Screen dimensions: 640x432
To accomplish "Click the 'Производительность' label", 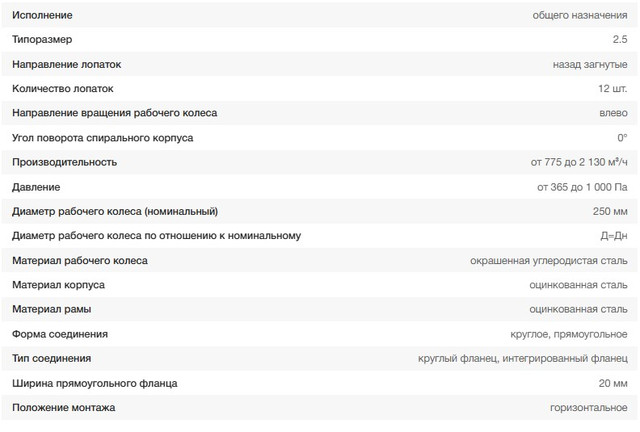I will pyautogui.click(x=64, y=162).
